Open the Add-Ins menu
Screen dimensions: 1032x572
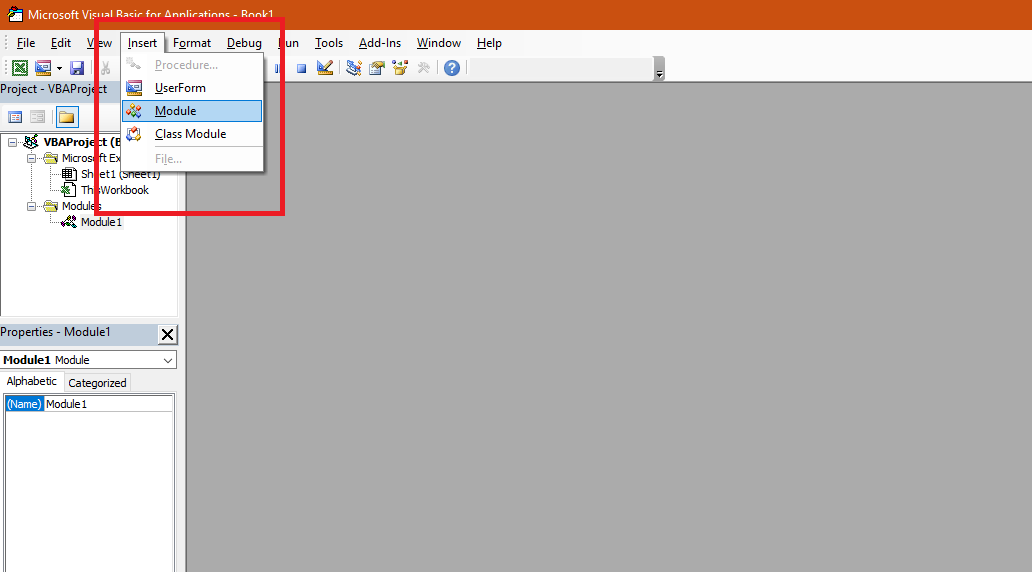pos(380,43)
